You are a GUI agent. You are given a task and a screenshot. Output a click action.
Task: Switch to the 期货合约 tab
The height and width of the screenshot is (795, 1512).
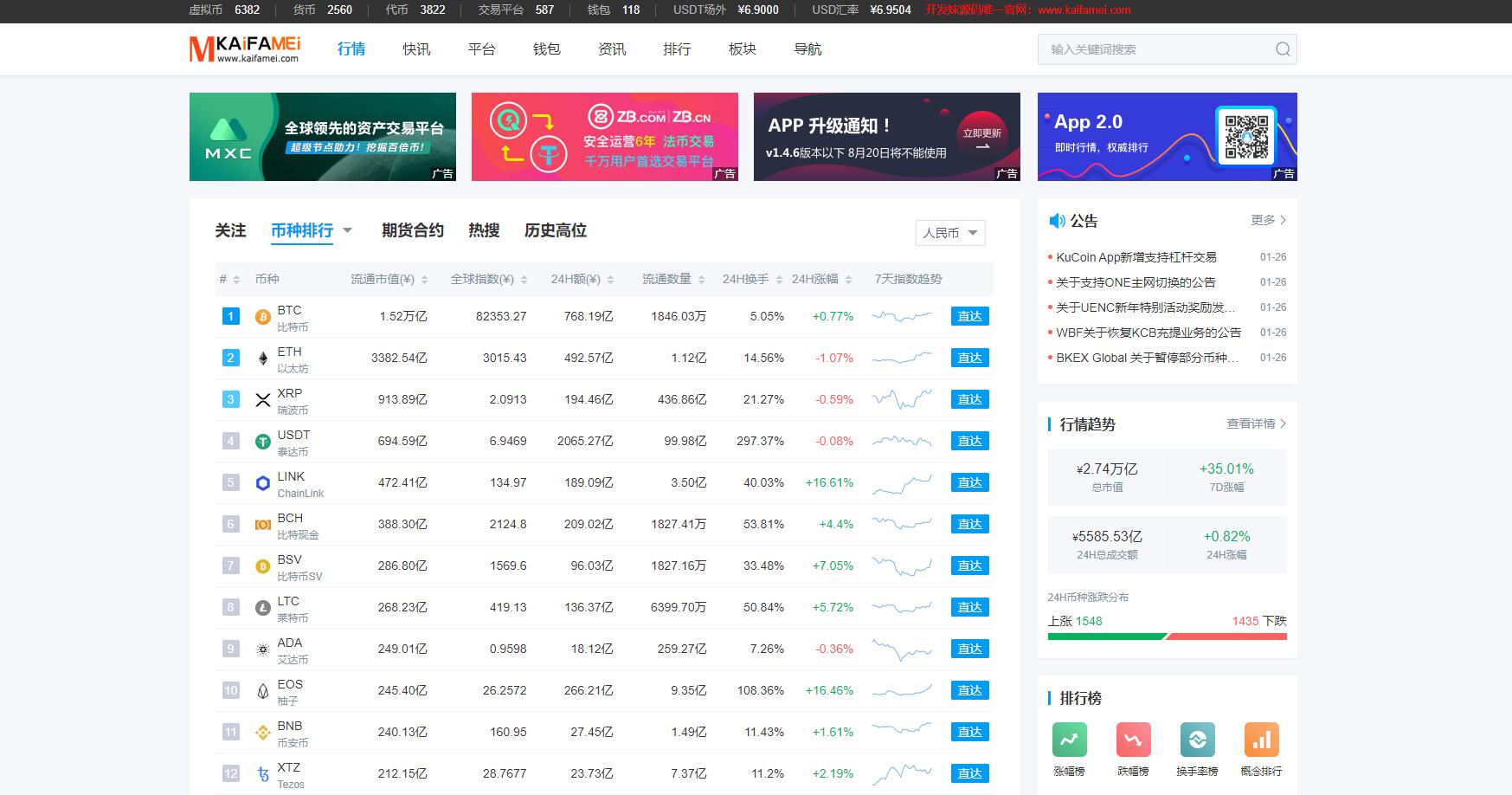[x=412, y=230]
